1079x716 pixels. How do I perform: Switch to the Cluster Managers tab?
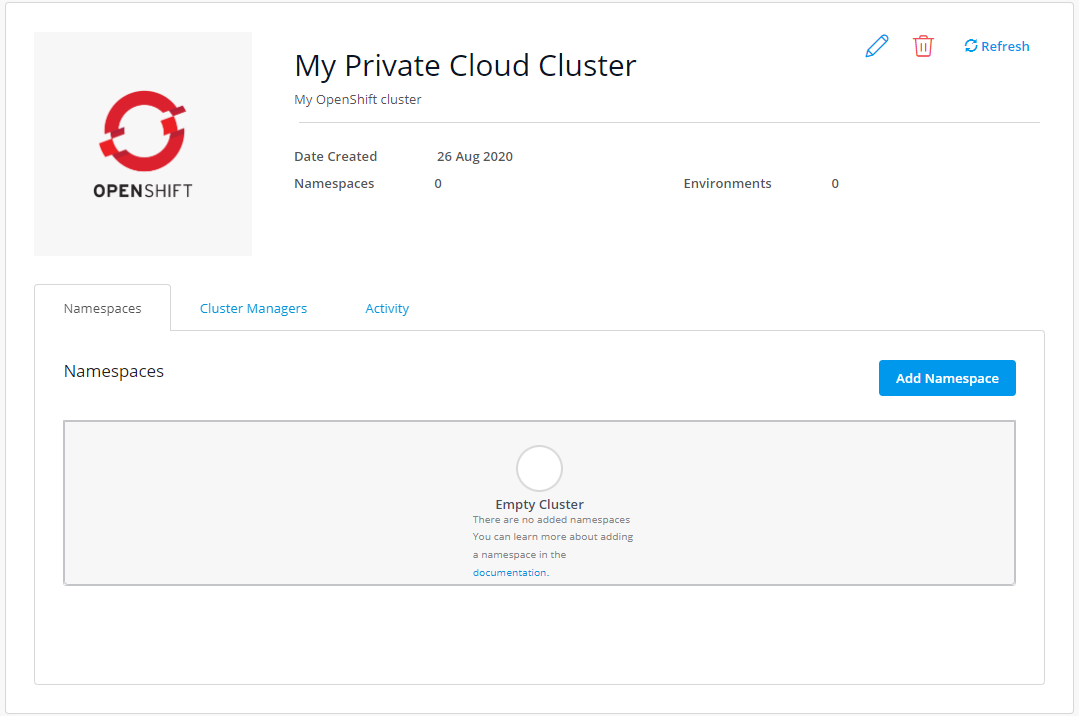pos(253,308)
